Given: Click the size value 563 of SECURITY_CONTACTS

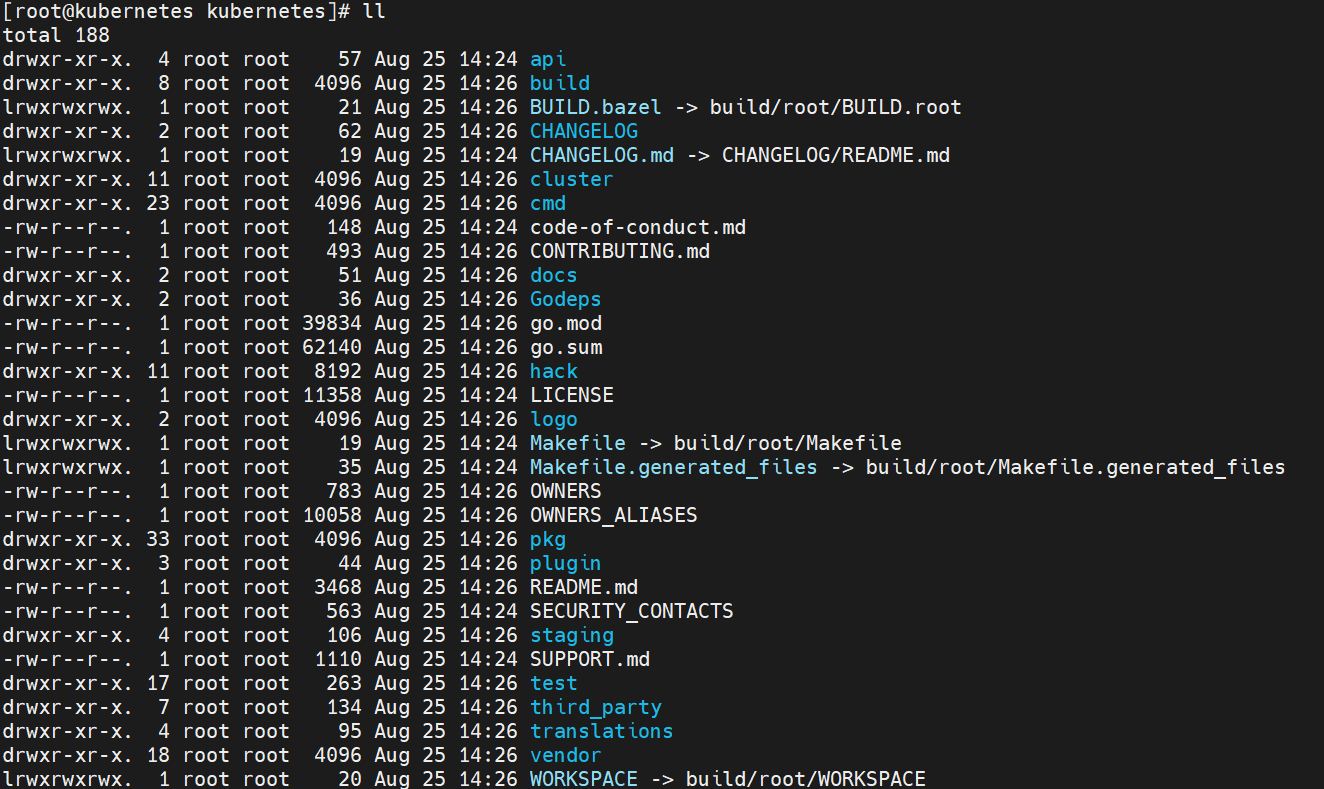Looking at the screenshot, I should [344, 611].
